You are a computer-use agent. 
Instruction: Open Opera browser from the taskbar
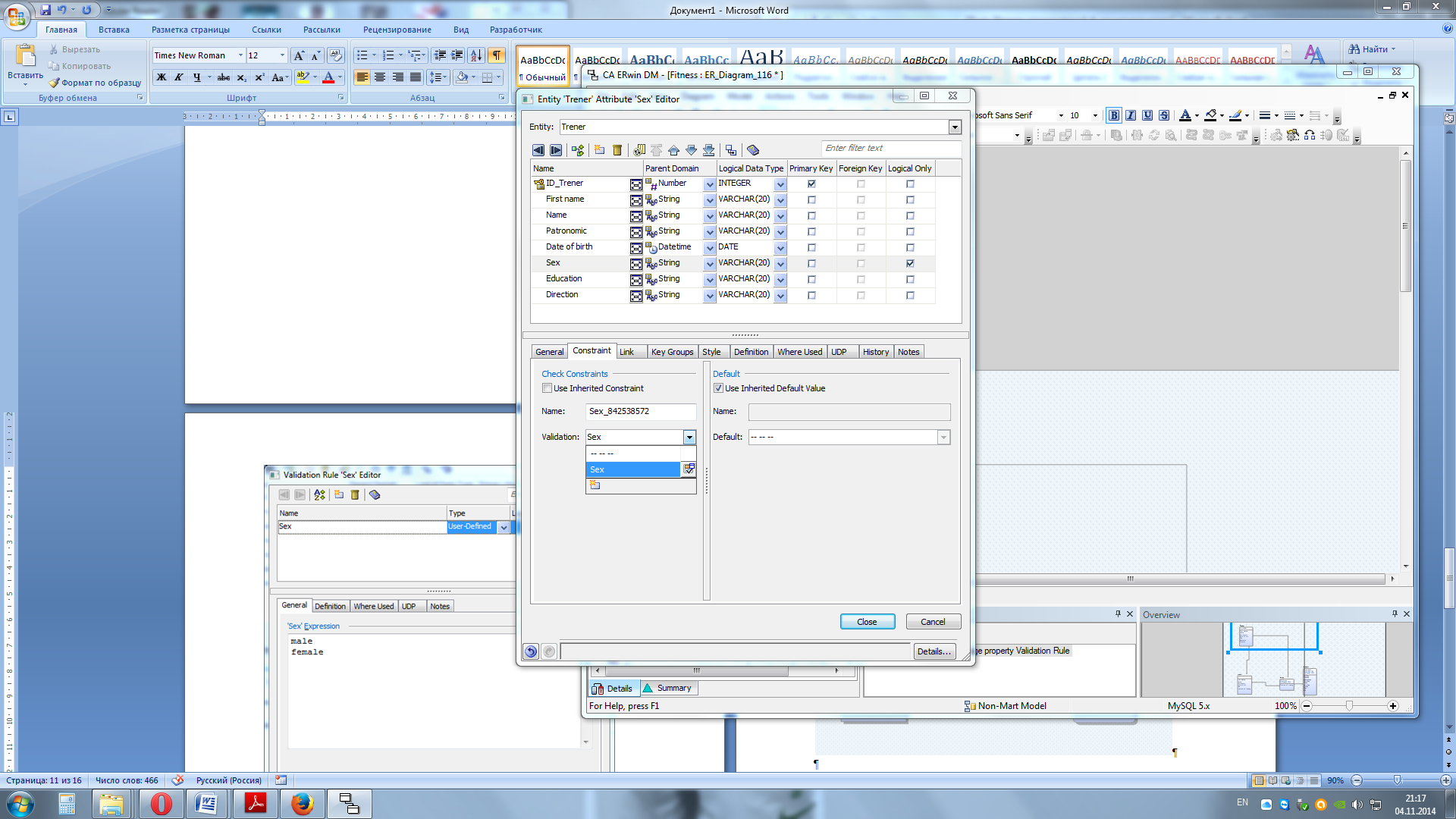(161, 804)
